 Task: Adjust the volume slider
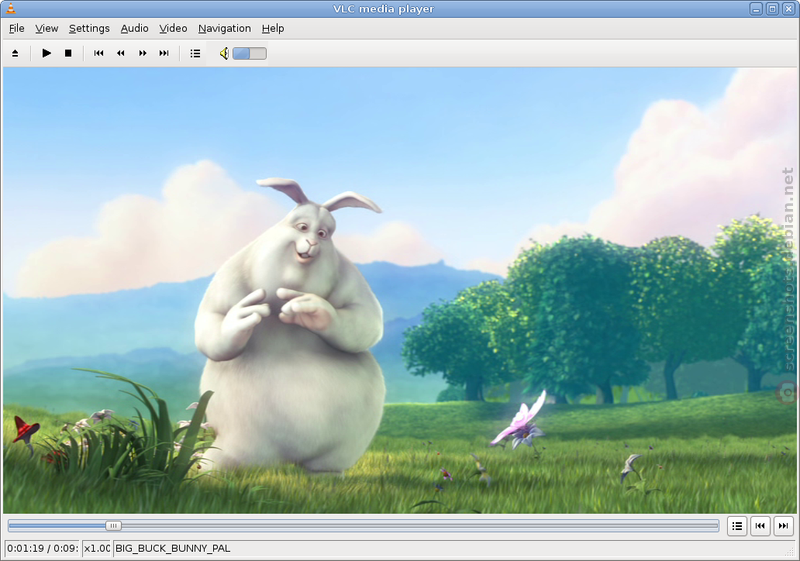pos(249,53)
